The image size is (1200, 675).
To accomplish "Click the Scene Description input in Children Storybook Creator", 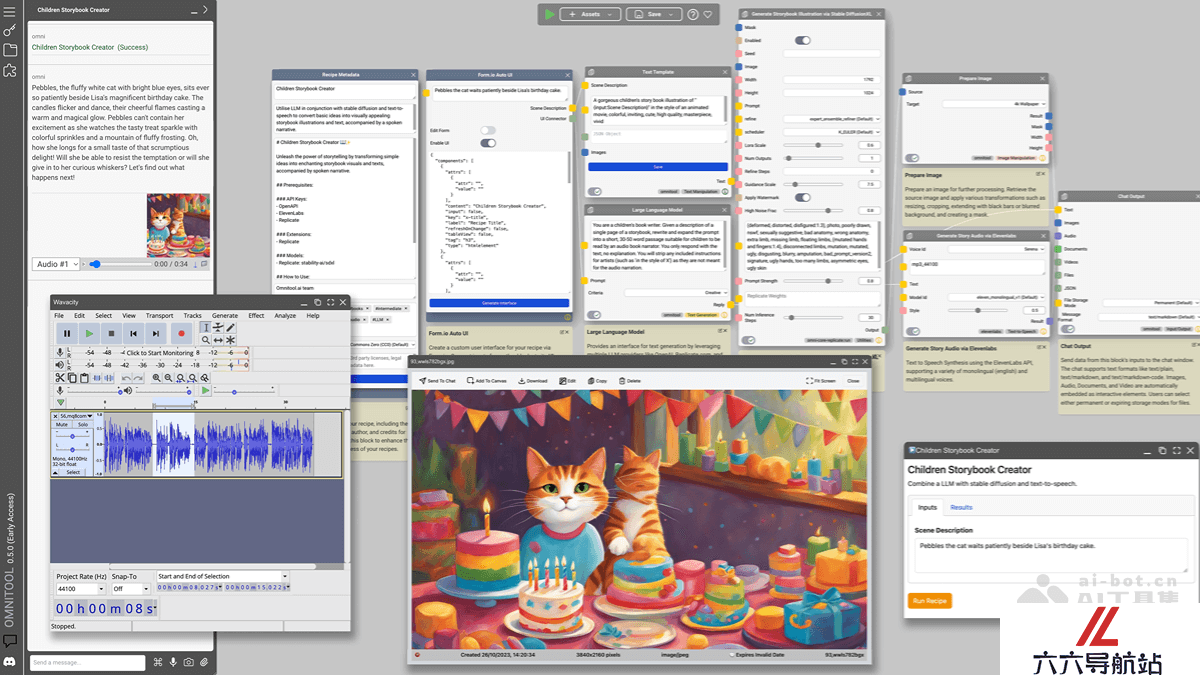I will [1051, 555].
